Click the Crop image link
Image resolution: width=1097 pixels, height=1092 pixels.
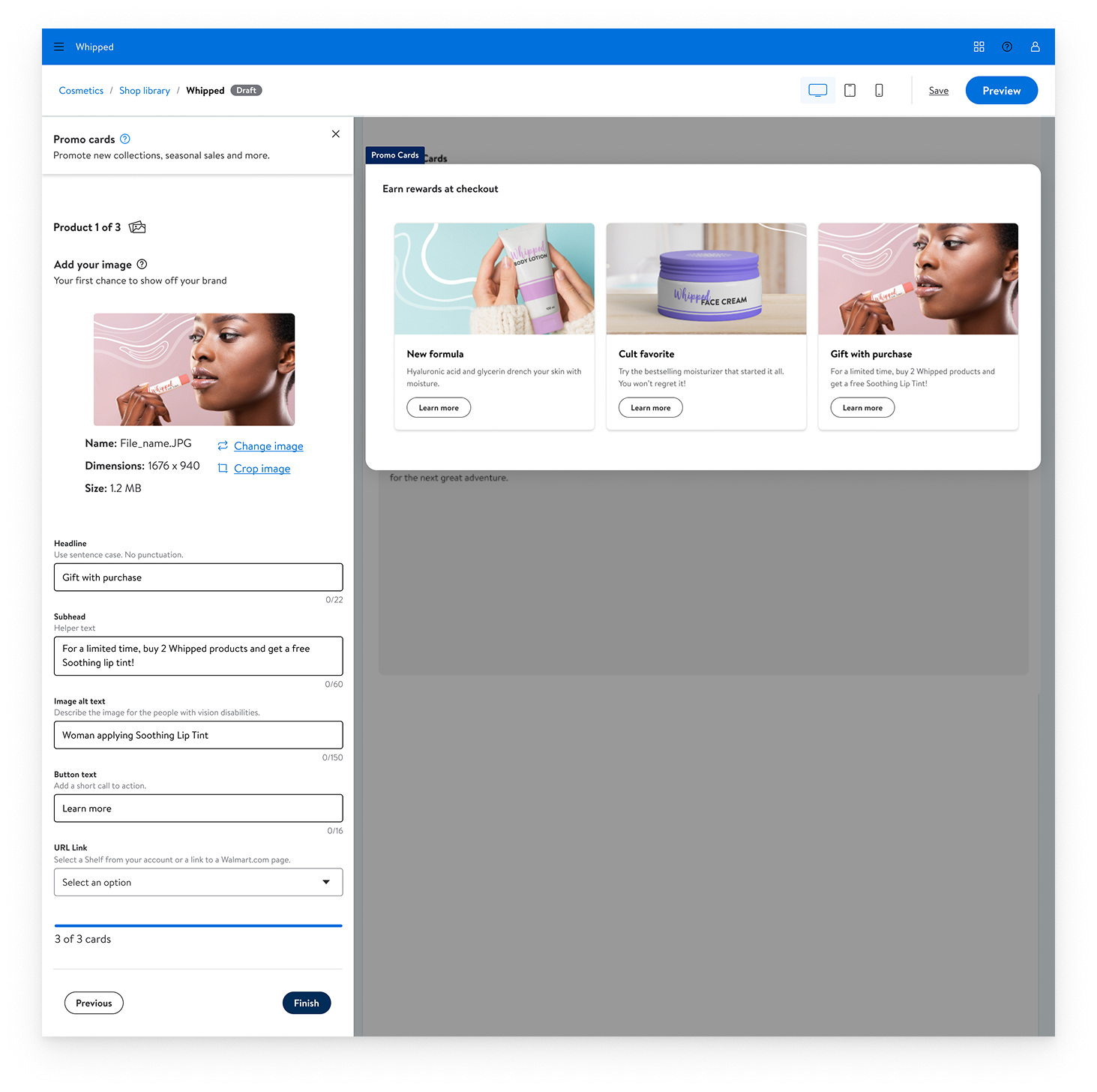(x=262, y=469)
